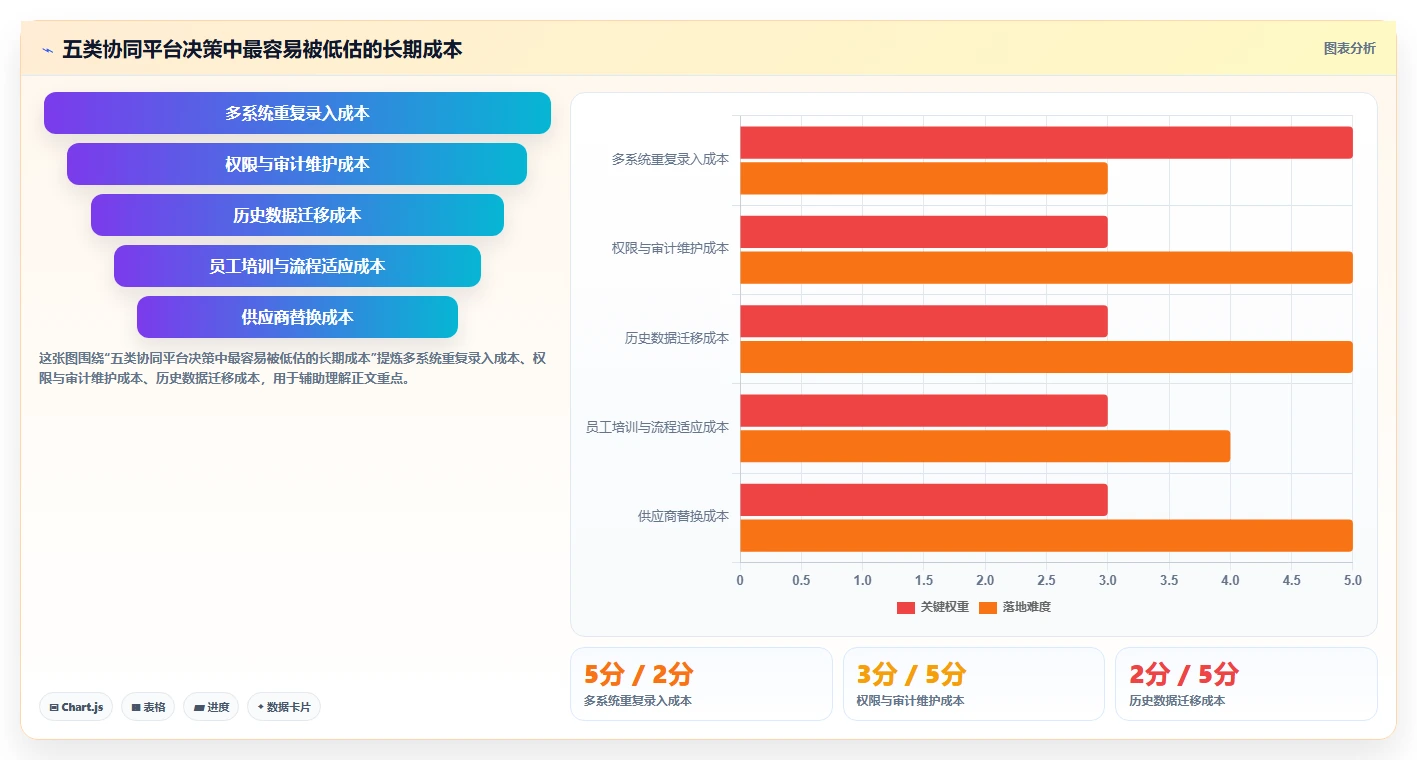Viewport: 1417px width, 760px height.
Task: Click the x-axis value 4.5
Action: tap(1291, 580)
